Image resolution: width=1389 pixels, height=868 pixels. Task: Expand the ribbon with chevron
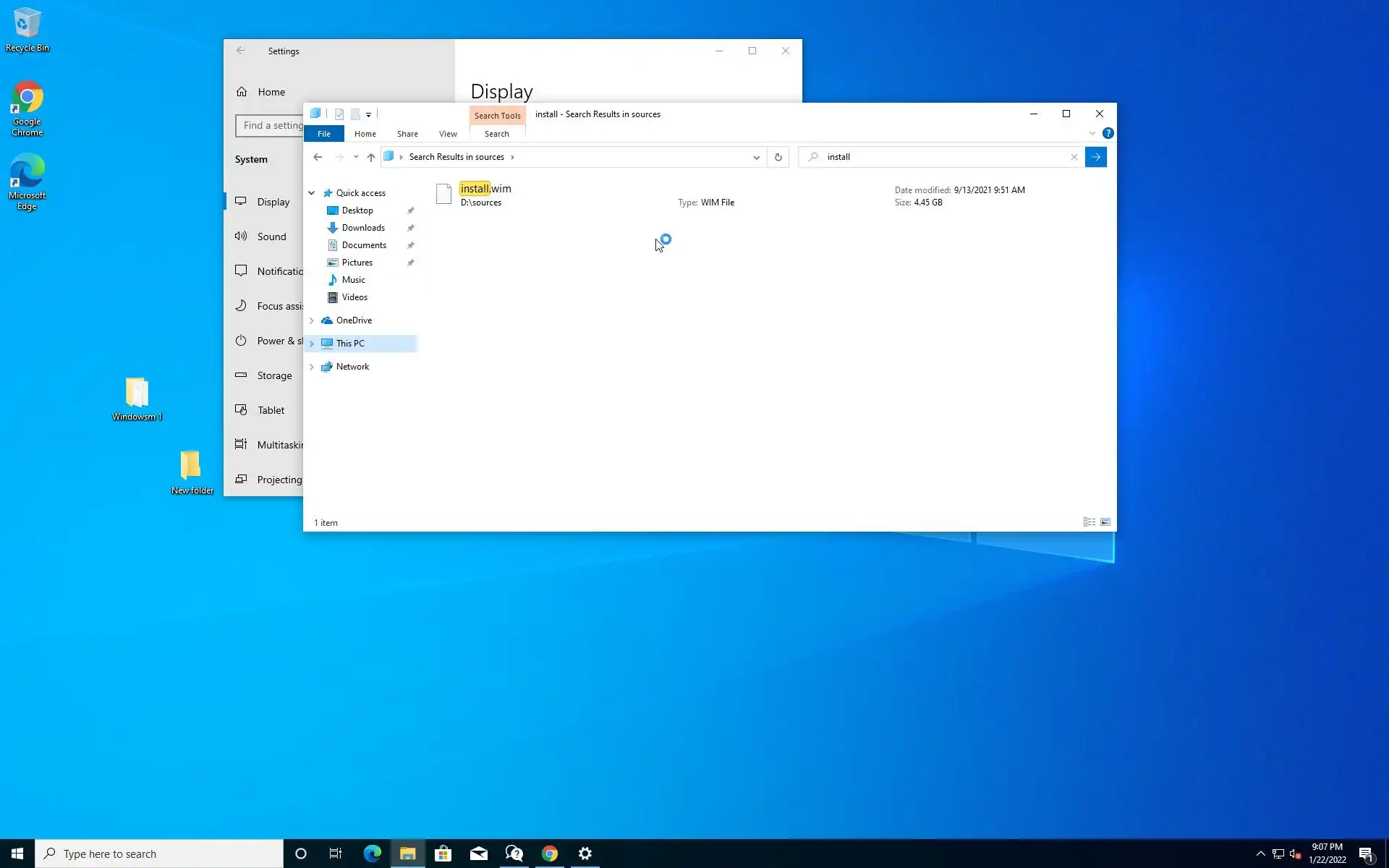1092,133
